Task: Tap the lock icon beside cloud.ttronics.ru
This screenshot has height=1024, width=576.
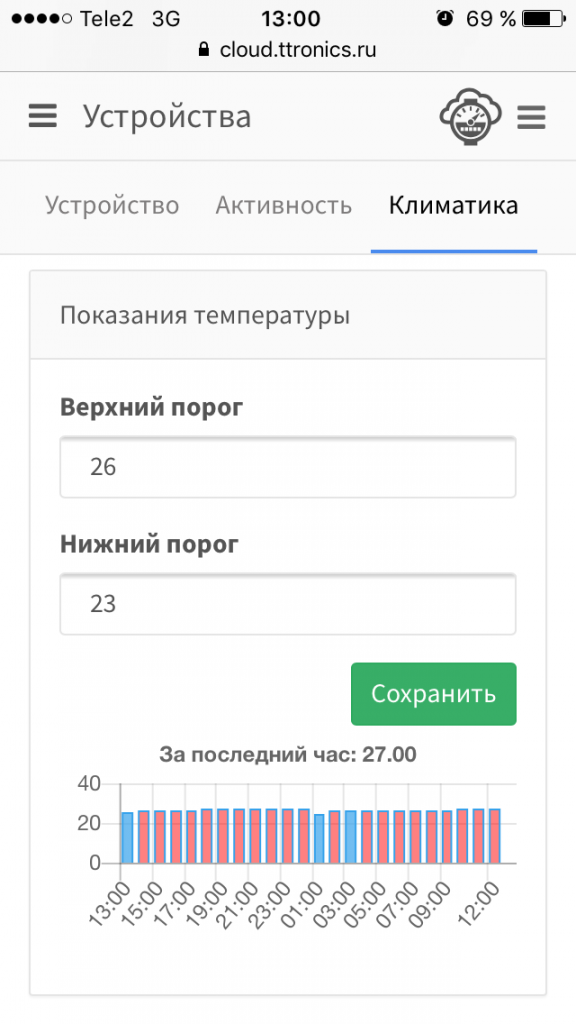Action: pyautogui.click(x=204, y=49)
